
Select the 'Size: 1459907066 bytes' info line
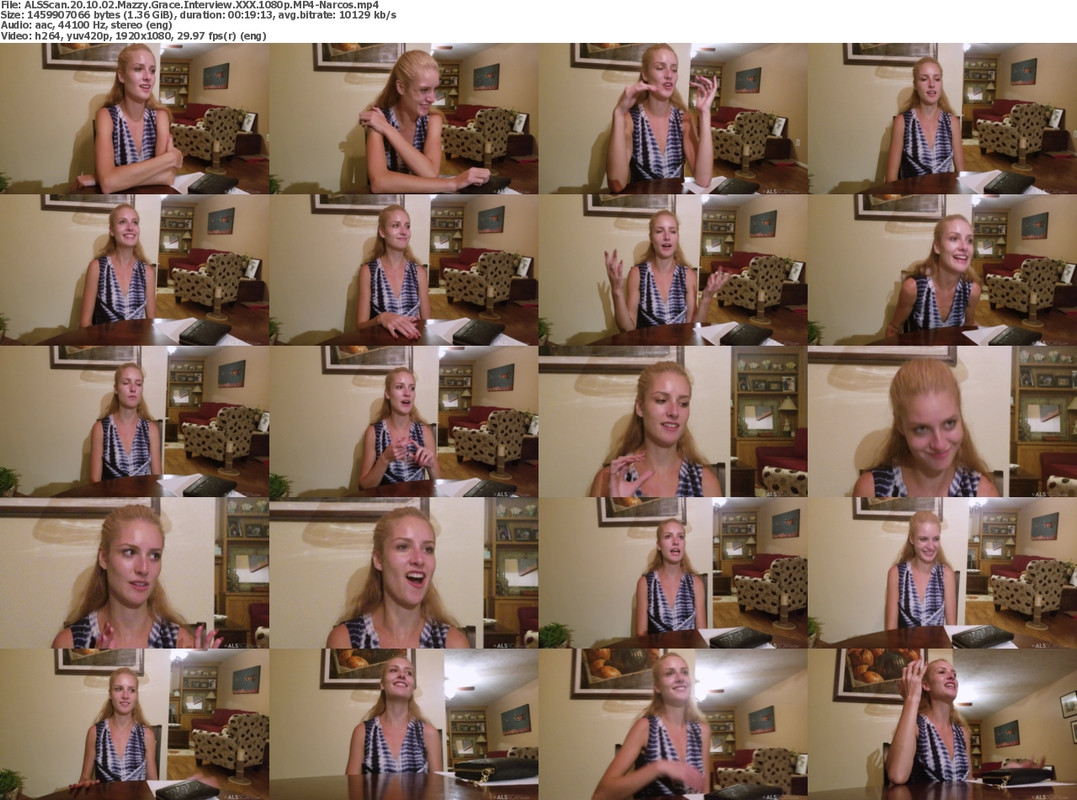198,15
